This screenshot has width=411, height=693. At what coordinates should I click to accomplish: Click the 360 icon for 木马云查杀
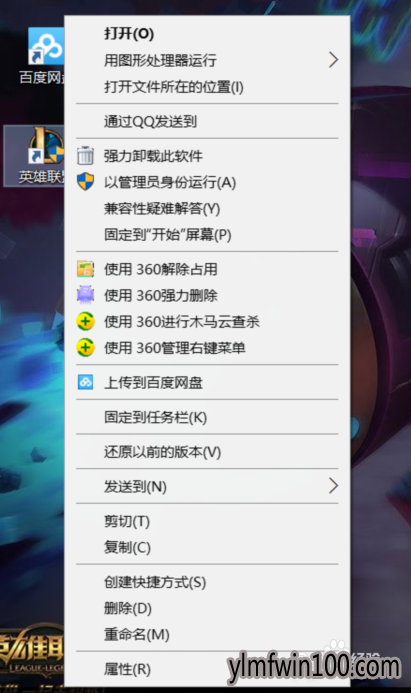coord(85,321)
